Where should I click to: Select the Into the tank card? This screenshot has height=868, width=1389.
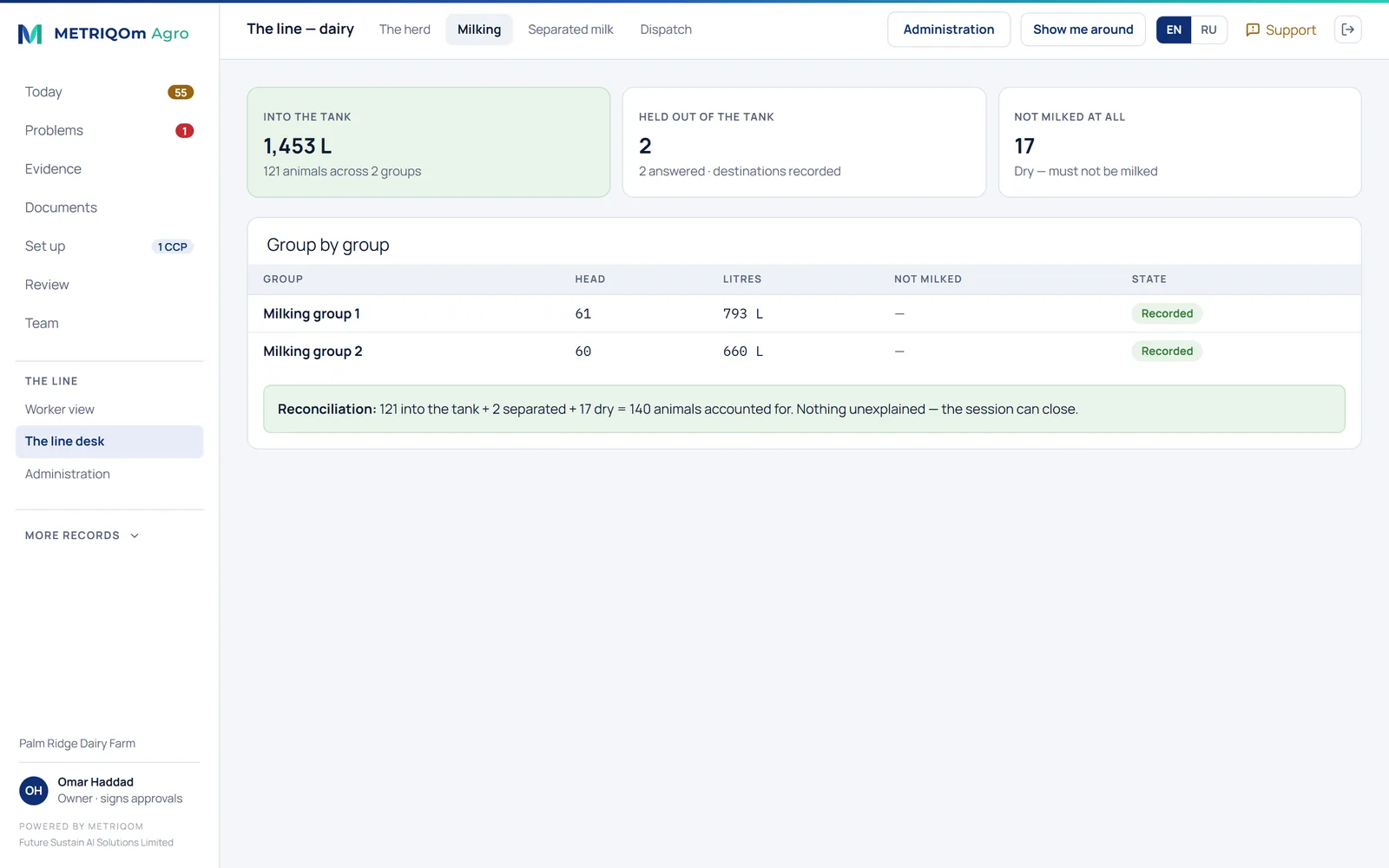[x=429, y=142]
